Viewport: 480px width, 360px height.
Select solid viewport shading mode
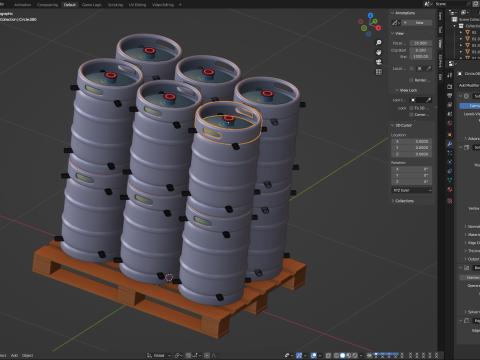coord(342,355)
